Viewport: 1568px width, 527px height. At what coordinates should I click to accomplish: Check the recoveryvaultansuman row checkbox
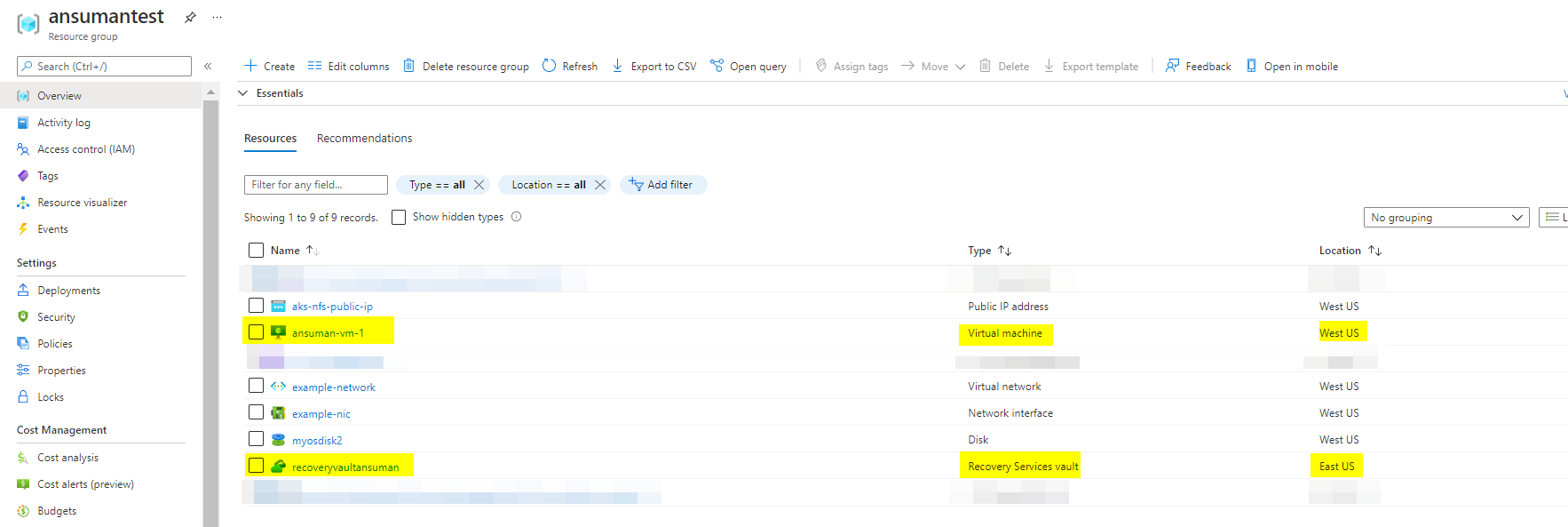point(256,466)
